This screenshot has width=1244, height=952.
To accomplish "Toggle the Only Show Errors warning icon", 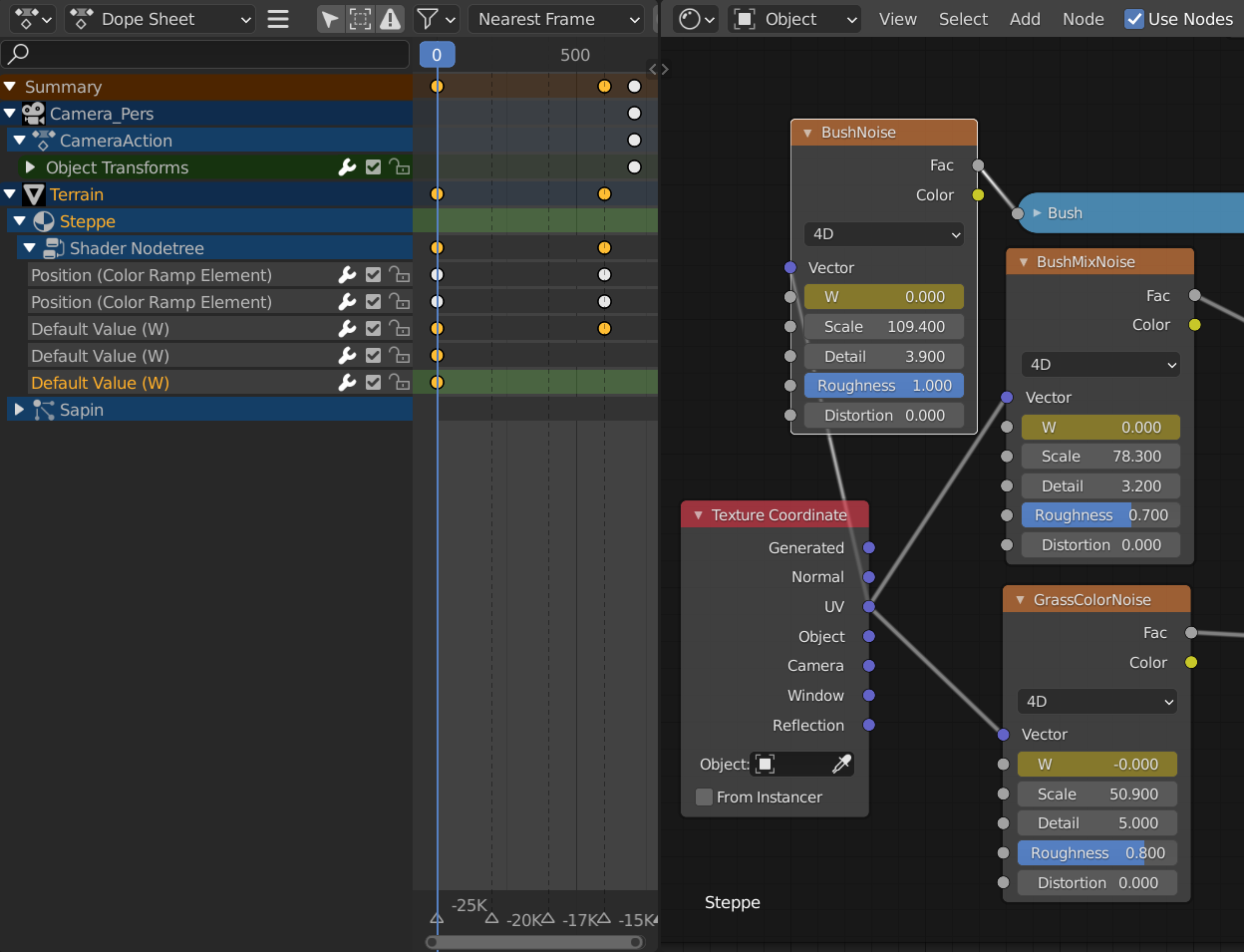I will pyautogui.click(x=391, y=19).
